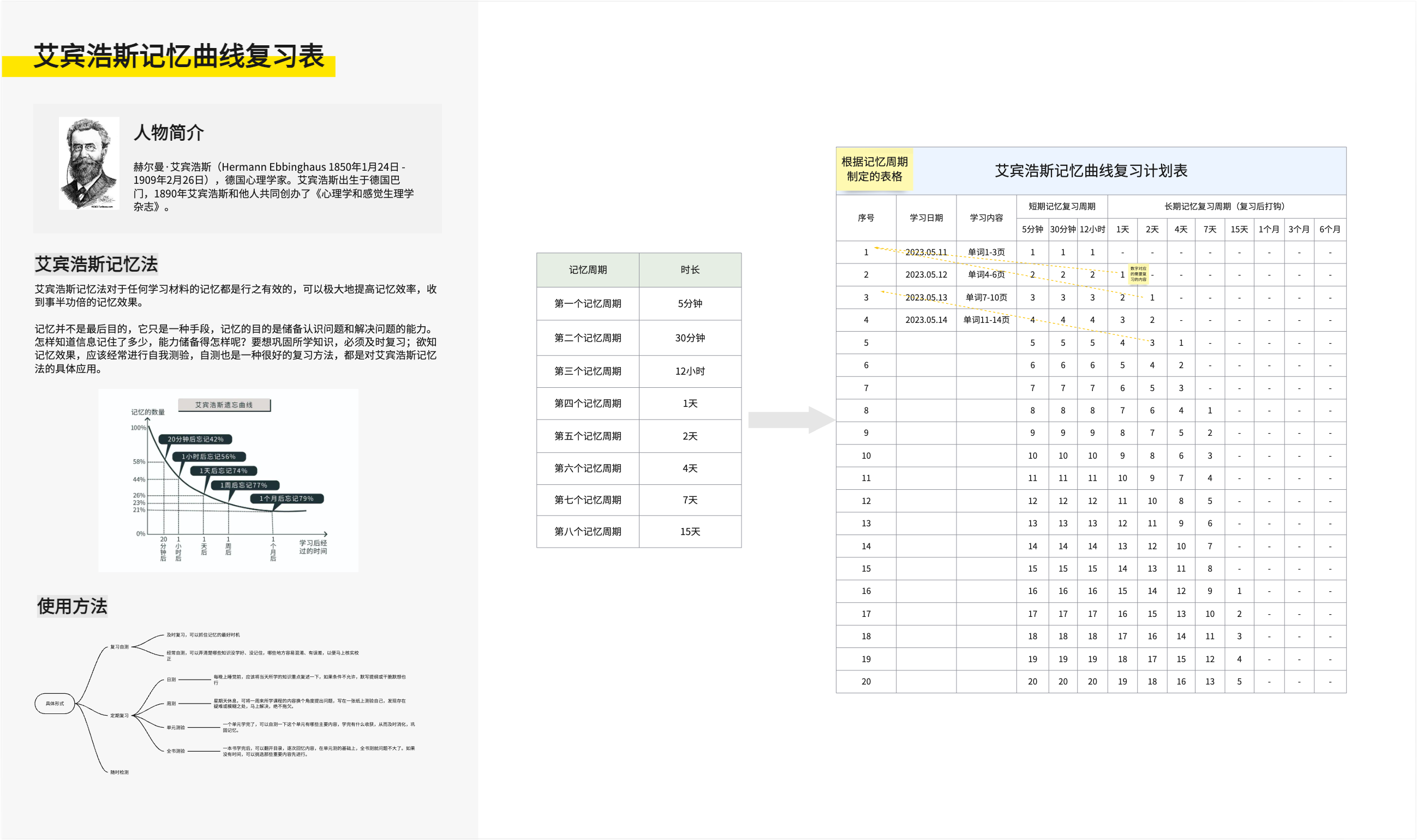Click the 时长 column header
The image size is (1417, 840).
pyautogui.click(x=690, y=270)
